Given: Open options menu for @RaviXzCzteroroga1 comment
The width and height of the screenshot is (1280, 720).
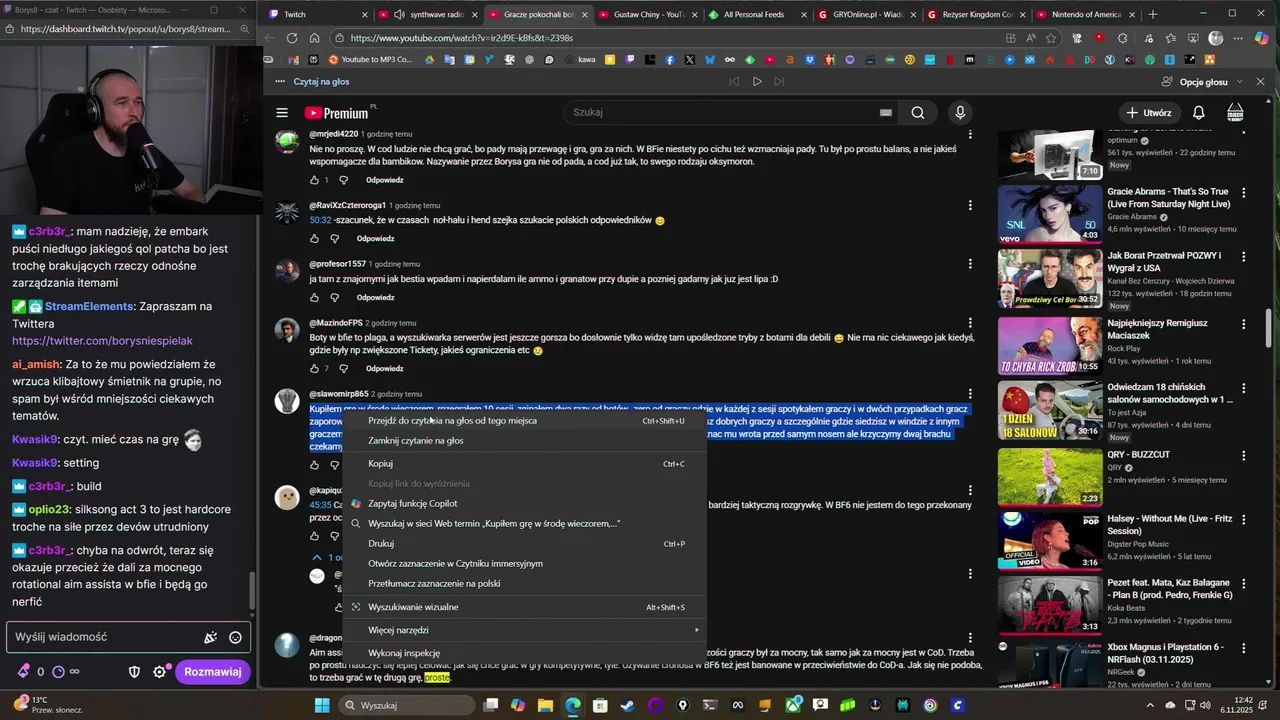Looking at the screenshot, I should click(970, 205).
